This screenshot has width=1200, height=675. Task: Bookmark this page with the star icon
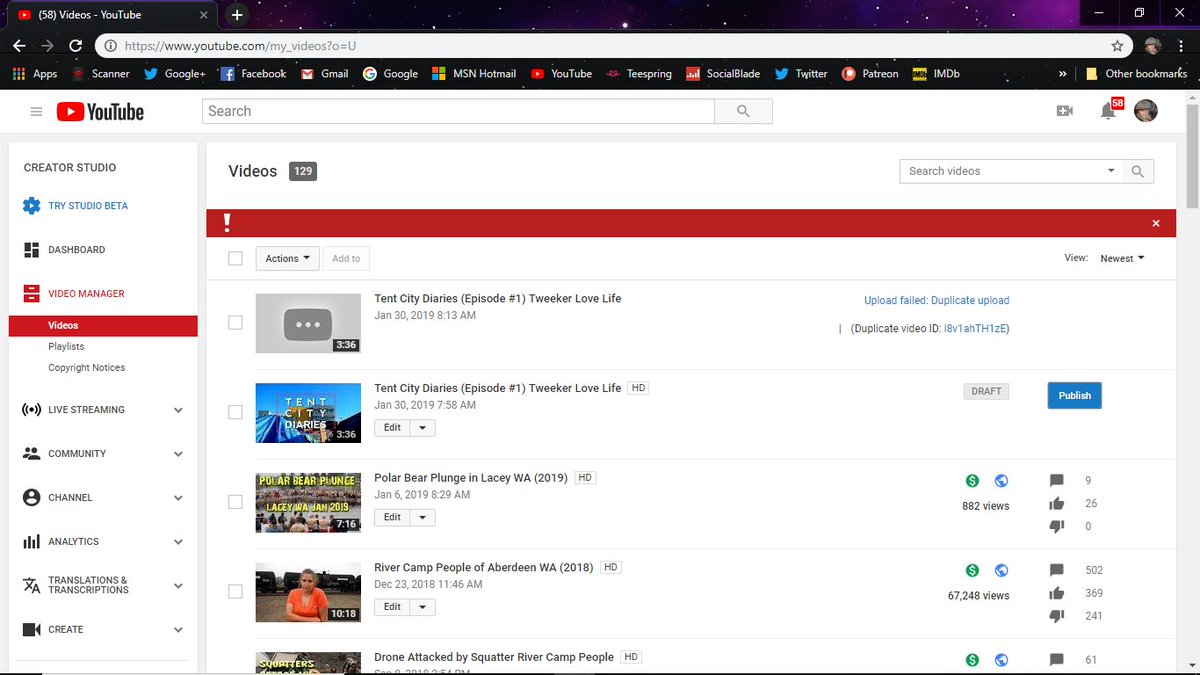click(1117, 46)
